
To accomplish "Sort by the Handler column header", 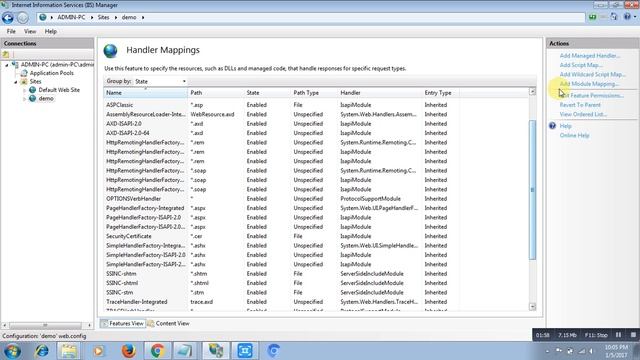I will [x=380, y=93].
